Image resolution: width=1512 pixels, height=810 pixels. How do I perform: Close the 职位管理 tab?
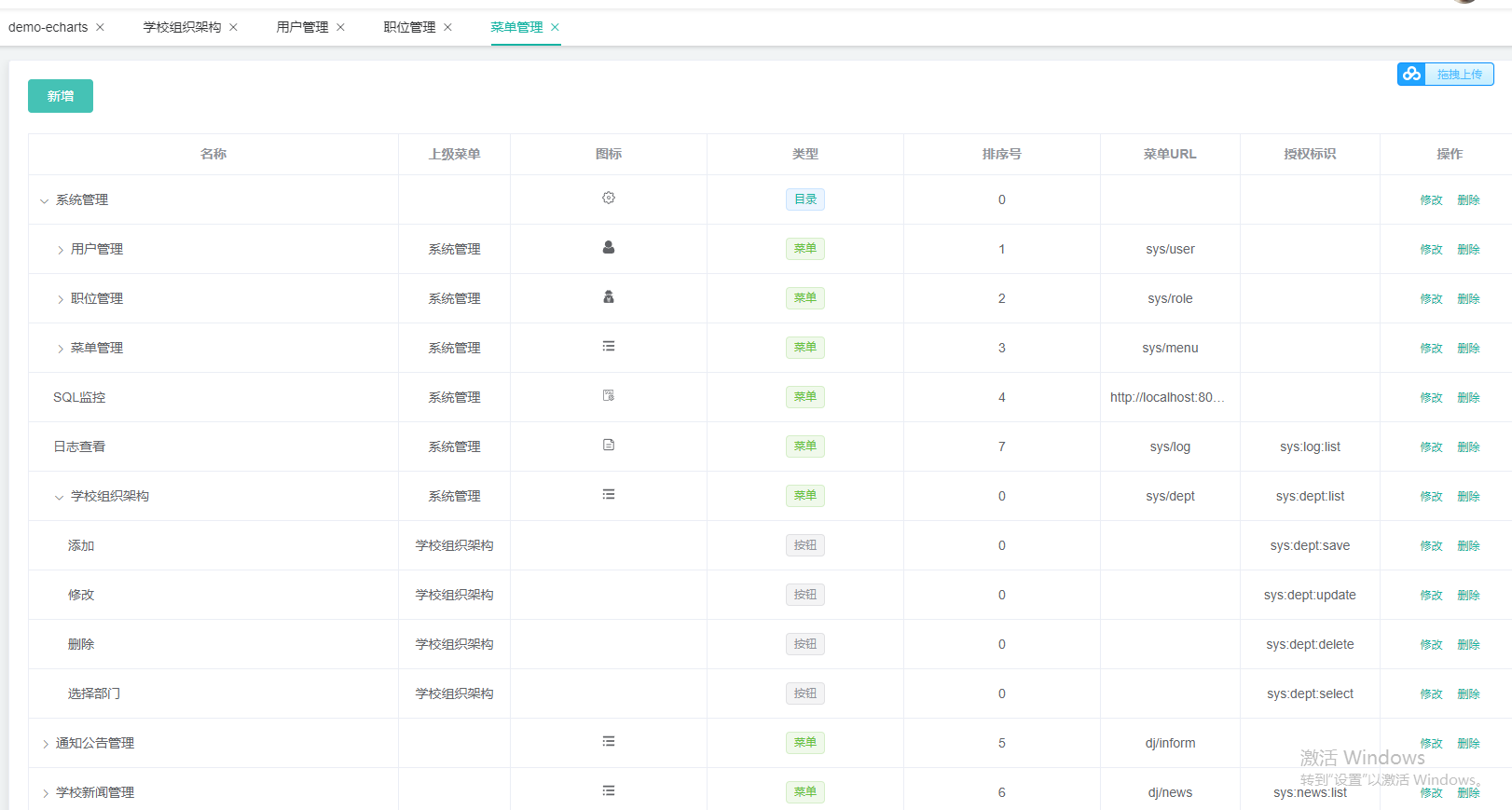pyautogui.click(x=448, y=27)
